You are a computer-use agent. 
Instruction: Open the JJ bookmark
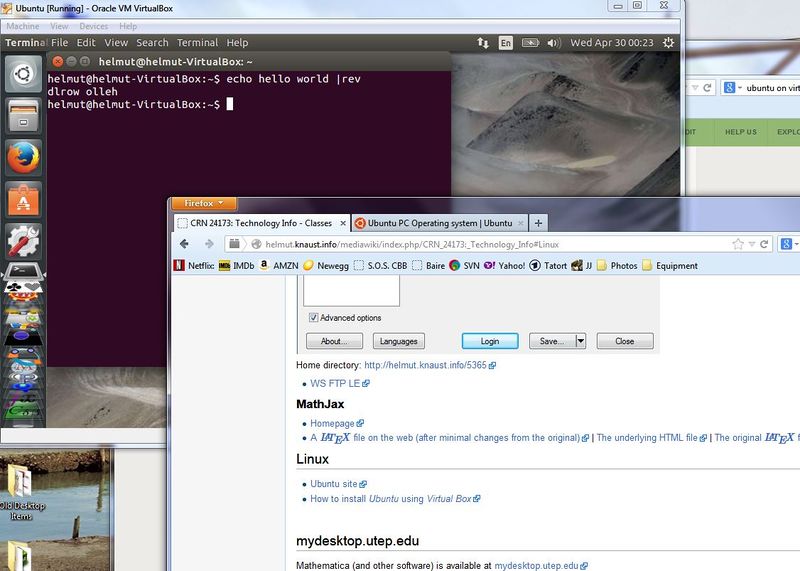582,265
